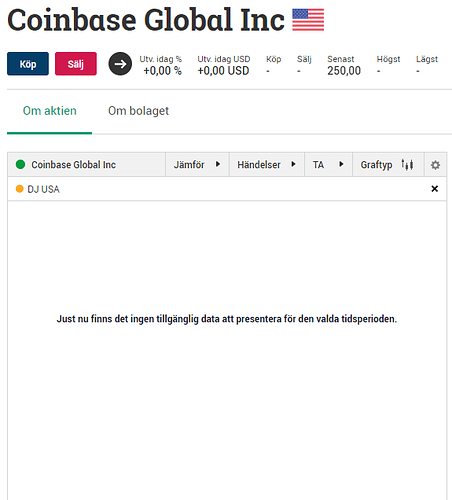Expand the Jämför dropdown arrow

click(x=218, y=164)
